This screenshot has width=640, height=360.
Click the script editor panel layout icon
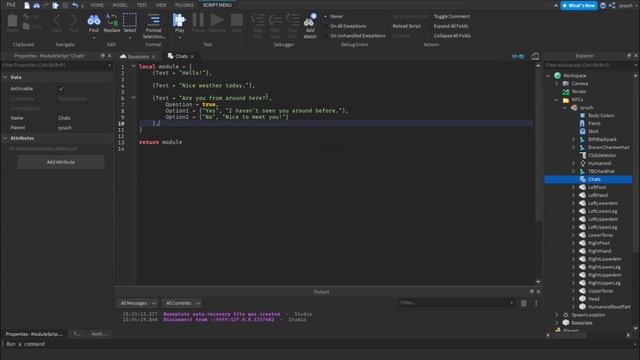coord(535,56)
